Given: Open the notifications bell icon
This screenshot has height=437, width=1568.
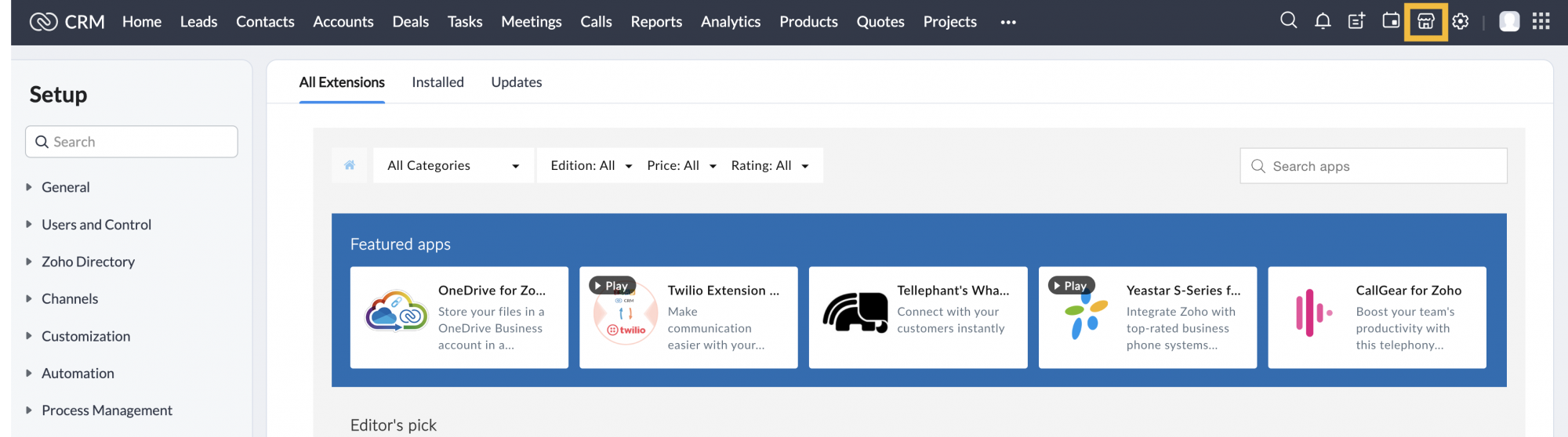Looking at the screenshot, I should 1323,21.
